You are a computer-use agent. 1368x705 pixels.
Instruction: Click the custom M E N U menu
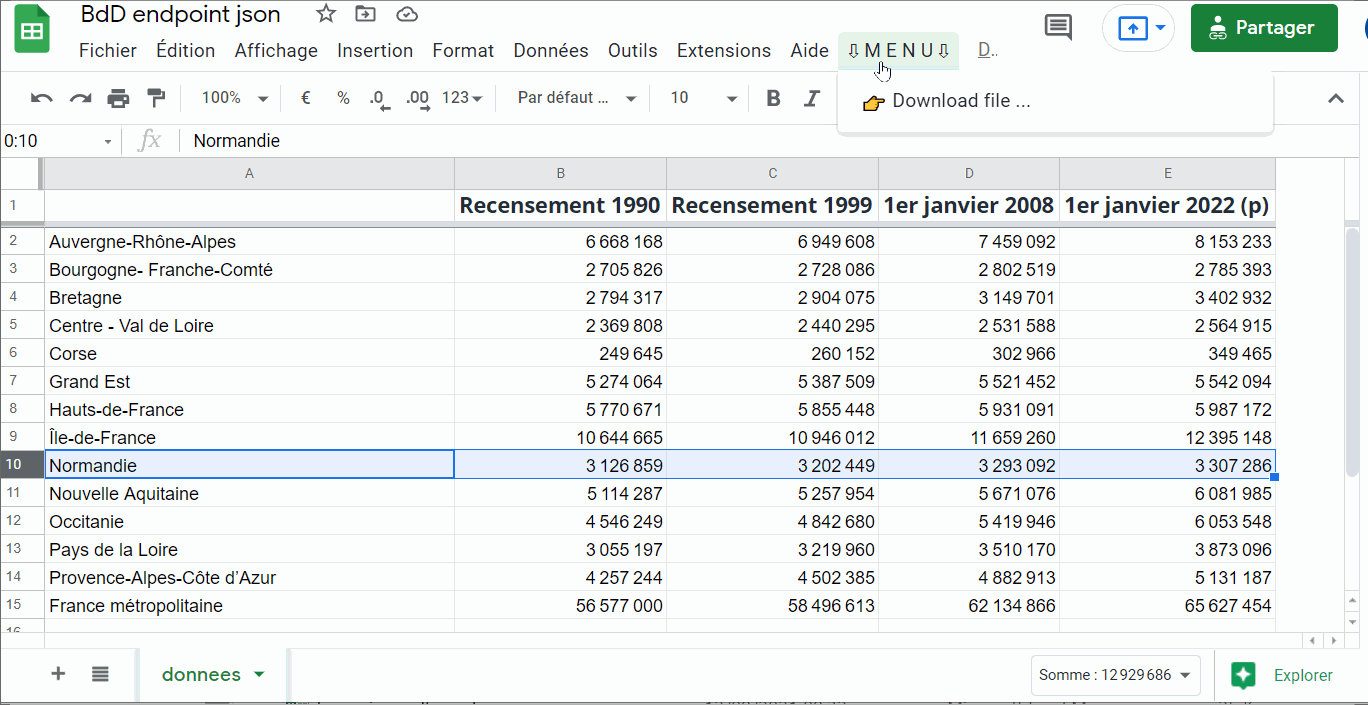pyautogui.click(x=898, y=50)
